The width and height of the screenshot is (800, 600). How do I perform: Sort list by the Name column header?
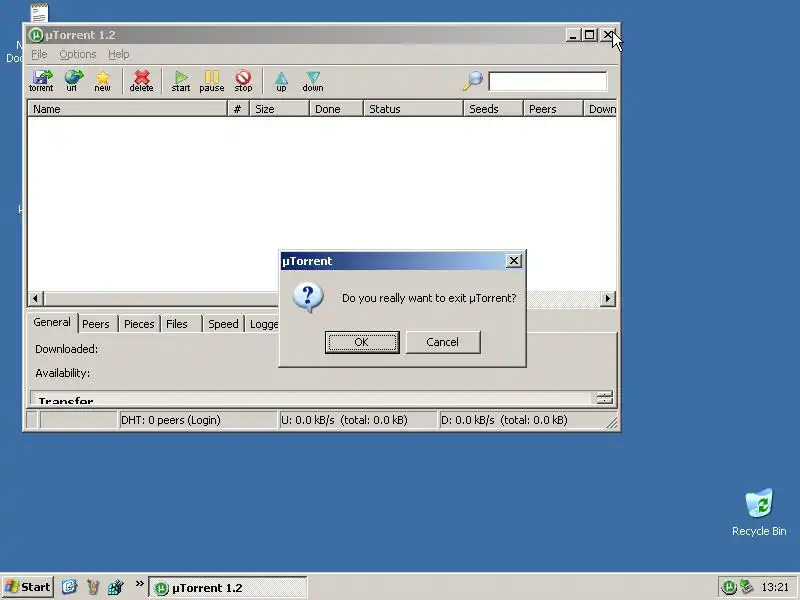(x=127, y=109)
